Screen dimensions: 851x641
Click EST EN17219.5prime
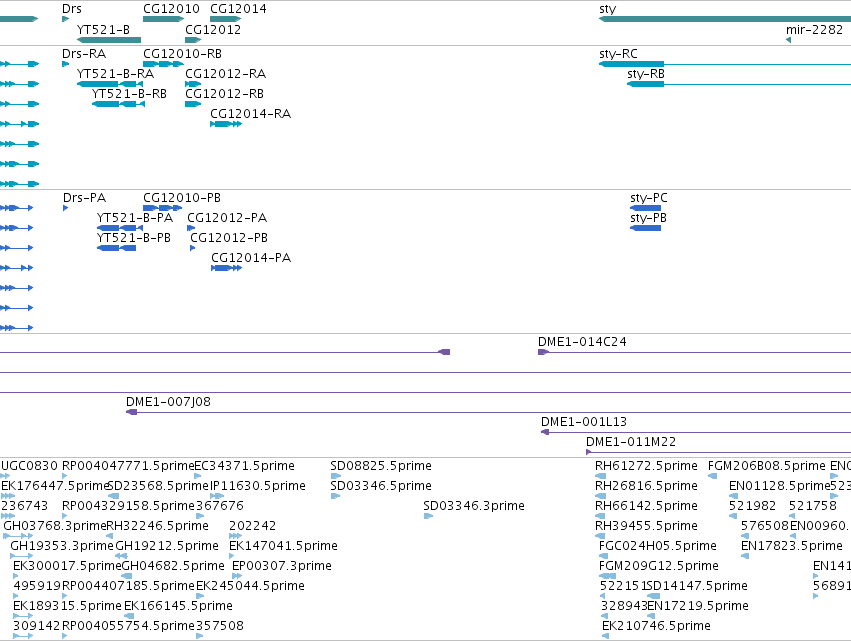[698, 606]
